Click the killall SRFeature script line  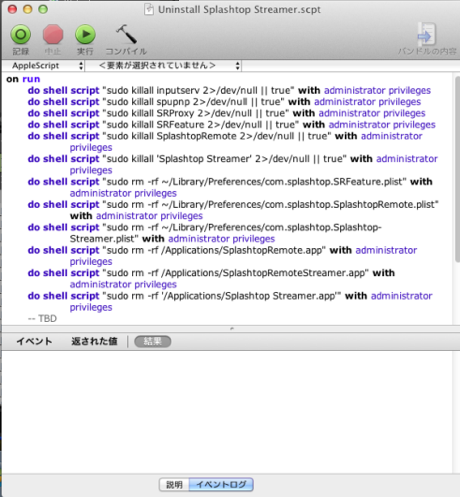click(231, 125)
